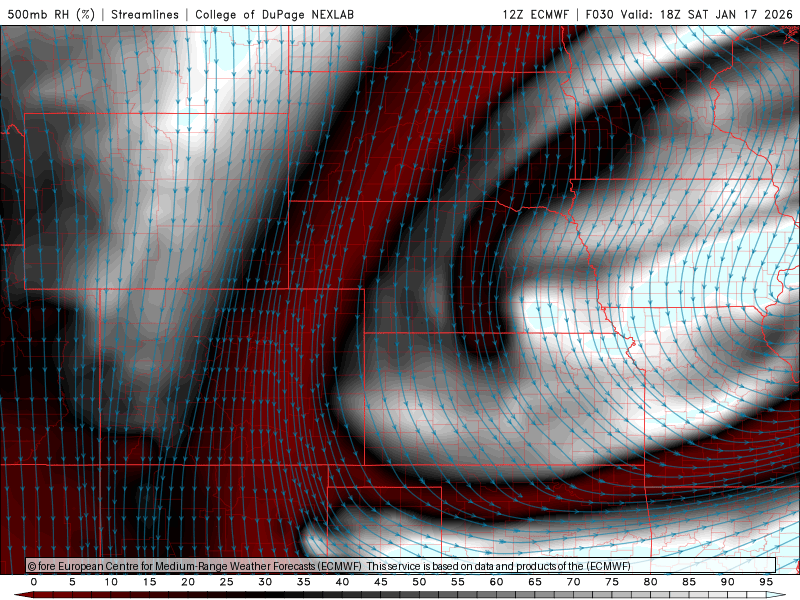Click the "85" color bar label
Screen dimensions: 800x600
click(x=688, y=582)
